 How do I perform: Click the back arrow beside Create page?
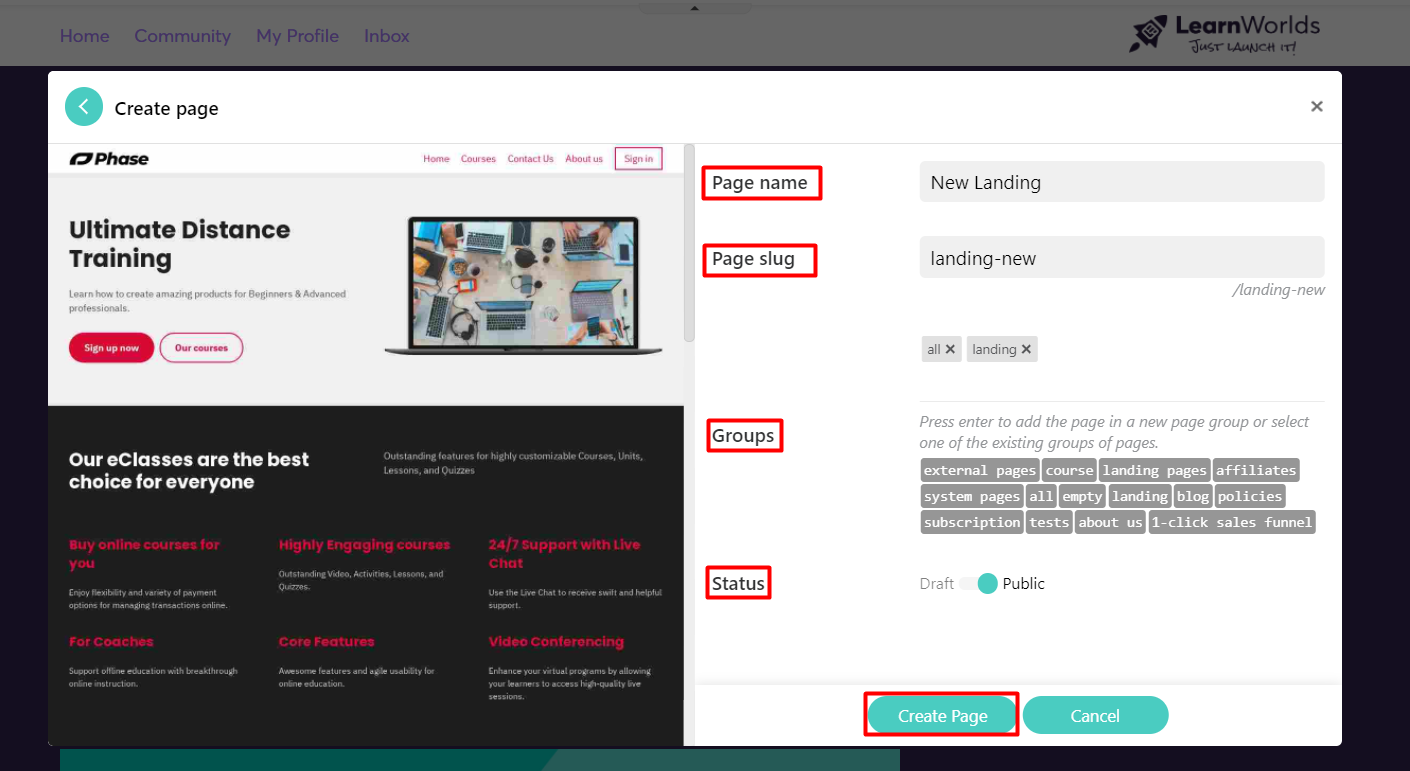84,107
